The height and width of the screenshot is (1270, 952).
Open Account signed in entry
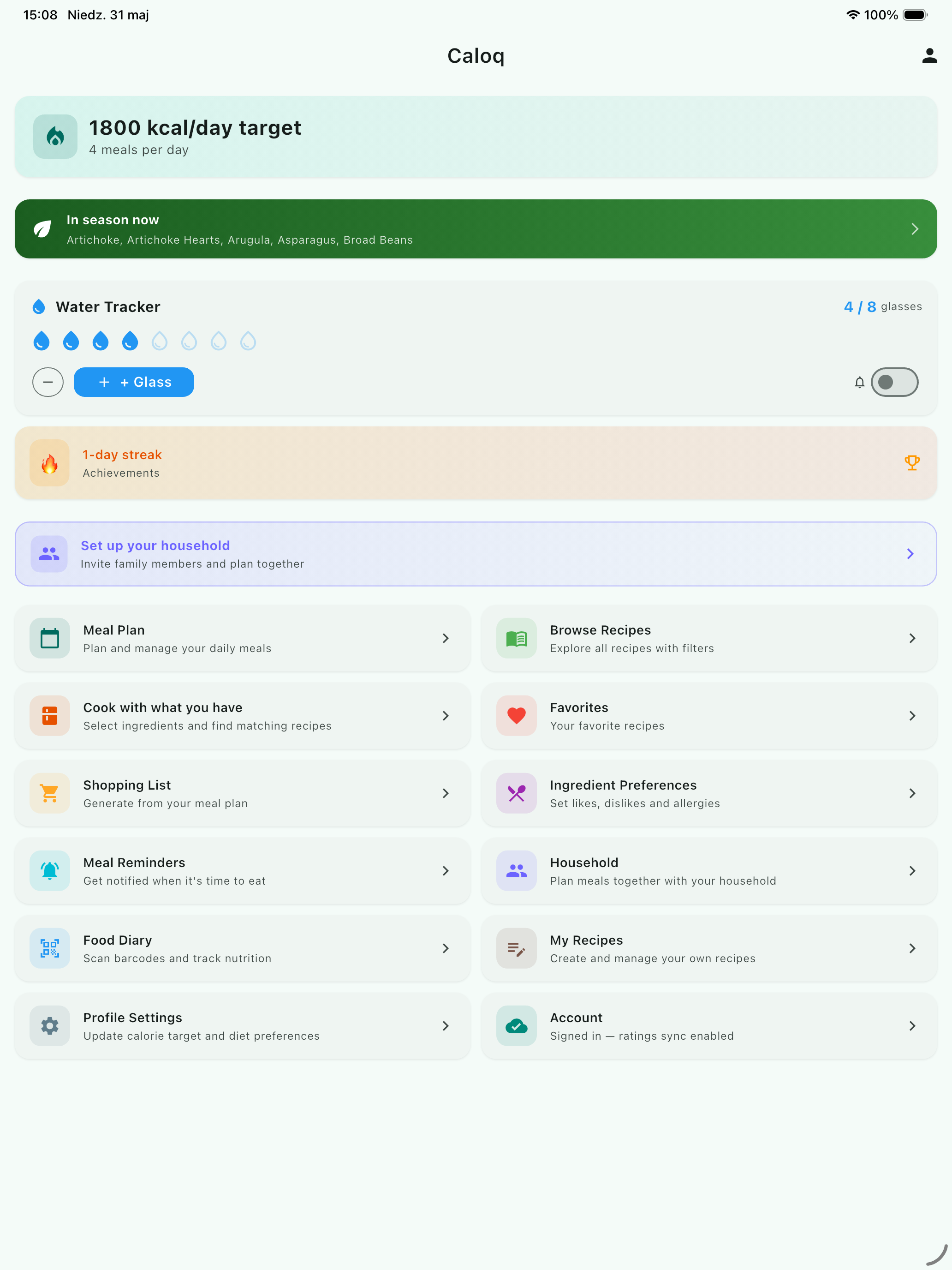709,1026
